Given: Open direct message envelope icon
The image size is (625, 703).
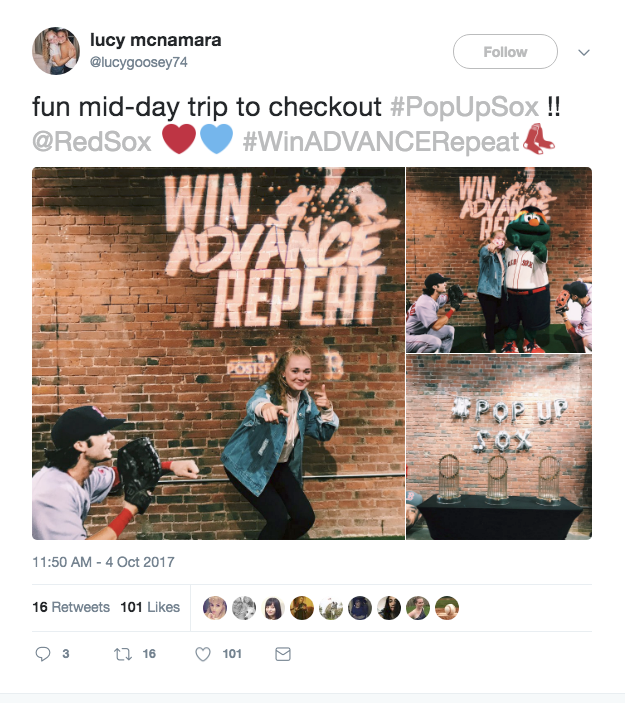Looking at the screenshot, I should point(282,654).
